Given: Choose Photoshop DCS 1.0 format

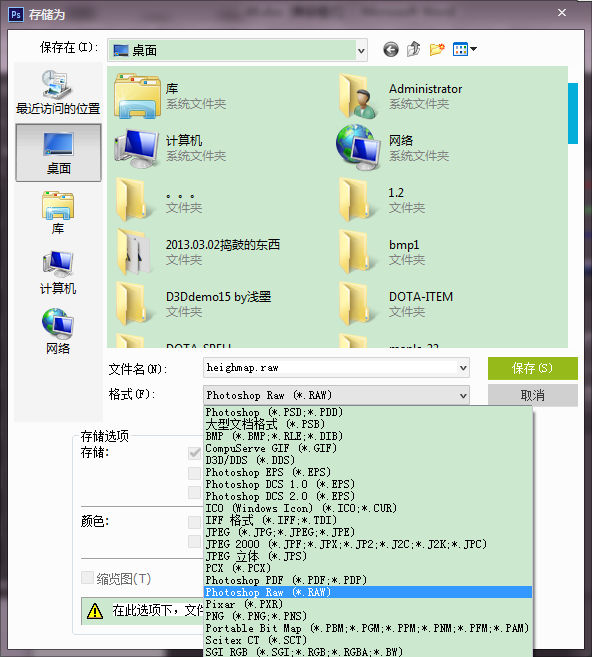Looking at the screenshot, I should 368,484.
